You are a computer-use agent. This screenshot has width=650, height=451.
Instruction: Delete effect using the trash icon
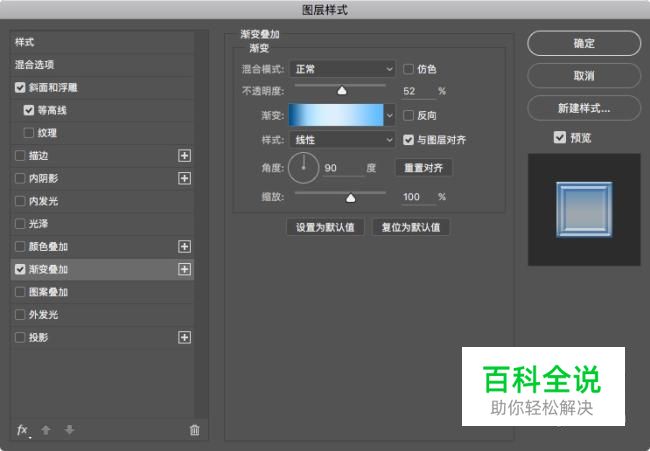[x=194, y=430]
